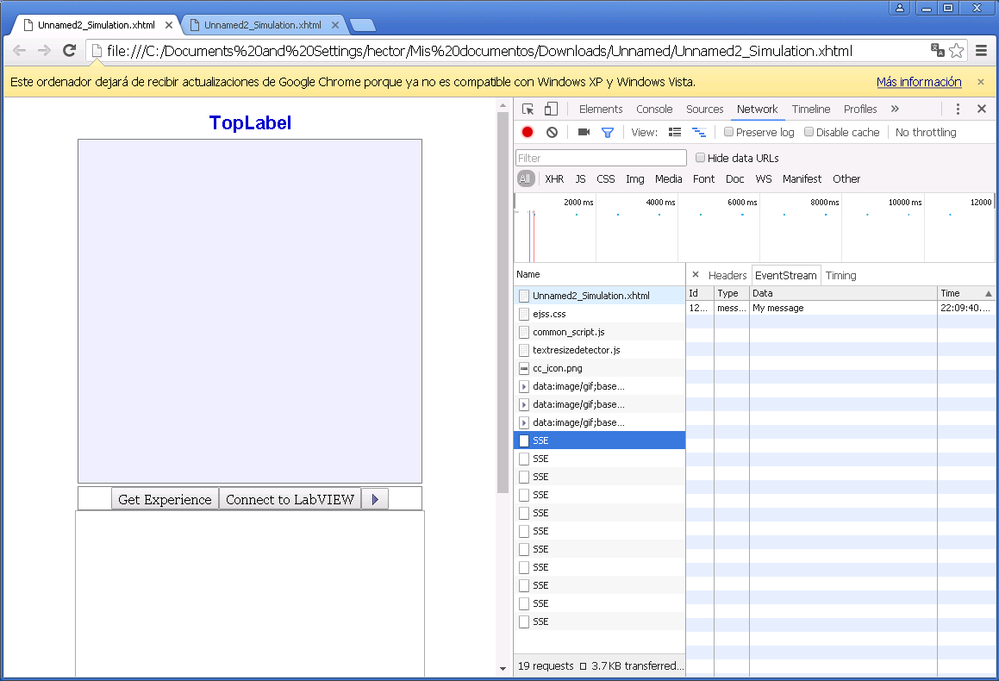Filter requests by WS type
Viewport: 999px width, 681px height.
pyautogui.click(x=763, y=179)
